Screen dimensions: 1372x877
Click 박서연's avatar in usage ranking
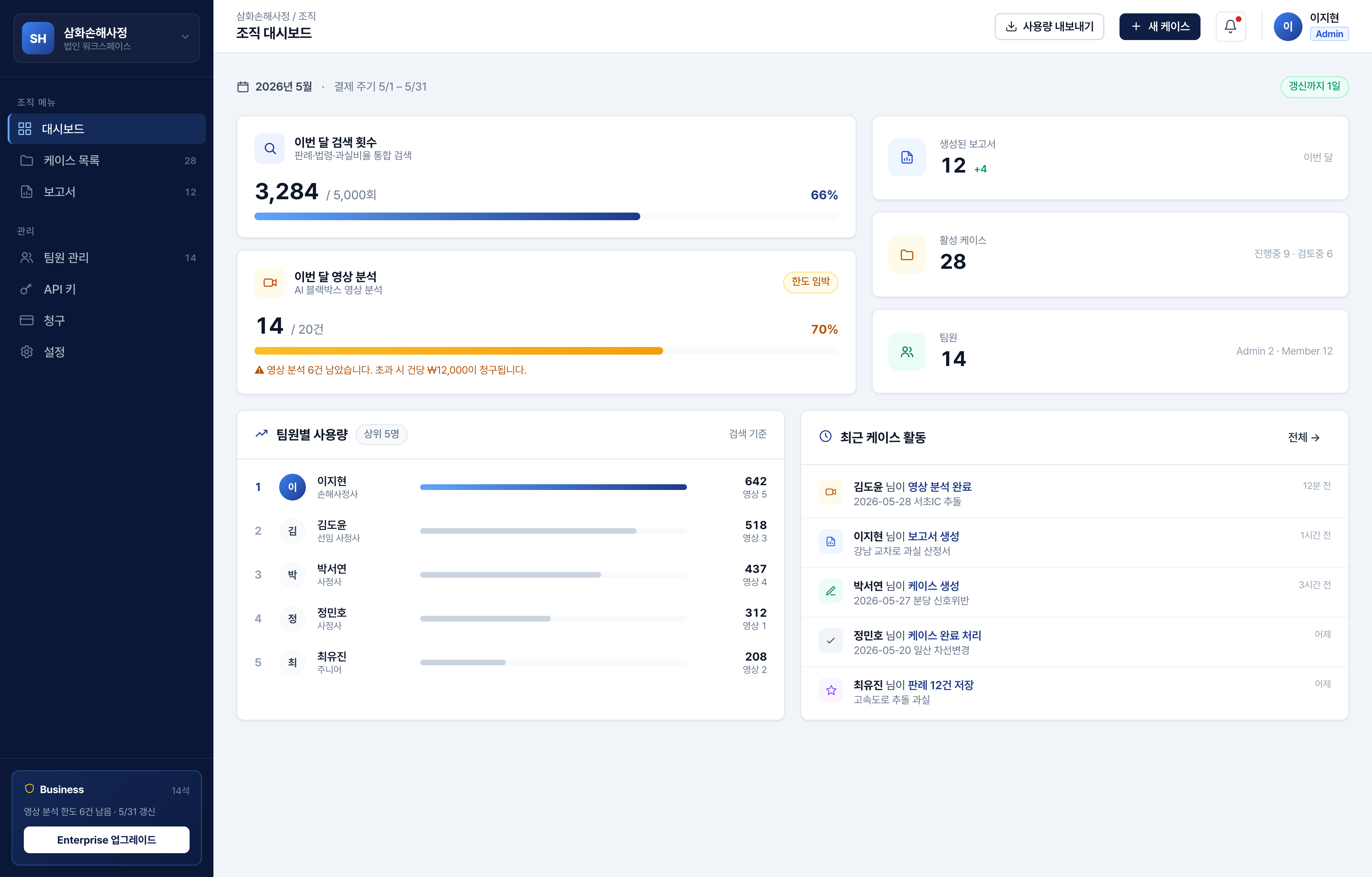292,575
